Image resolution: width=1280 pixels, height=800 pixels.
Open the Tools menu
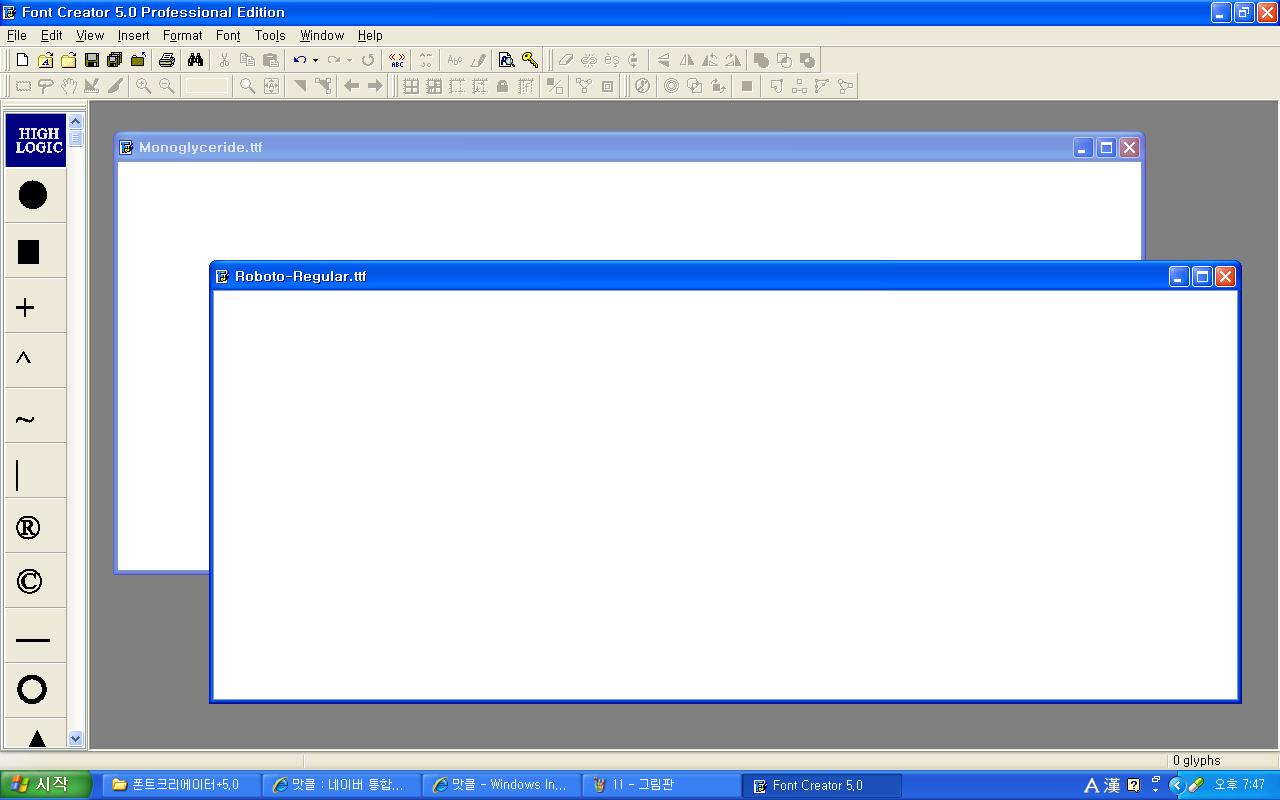pyautogui.click(x=270, y=35)
